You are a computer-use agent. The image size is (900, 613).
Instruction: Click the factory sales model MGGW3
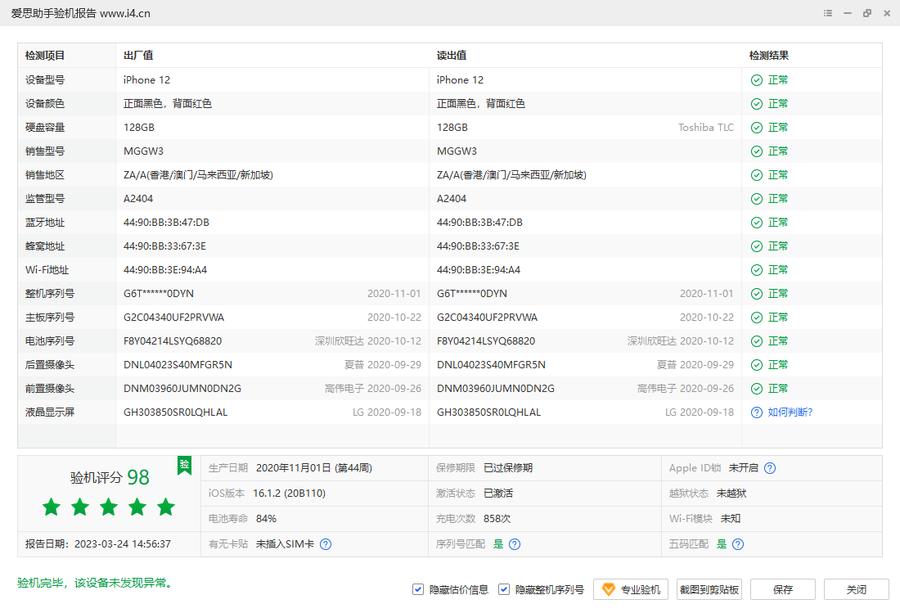[x=143, y=151]
